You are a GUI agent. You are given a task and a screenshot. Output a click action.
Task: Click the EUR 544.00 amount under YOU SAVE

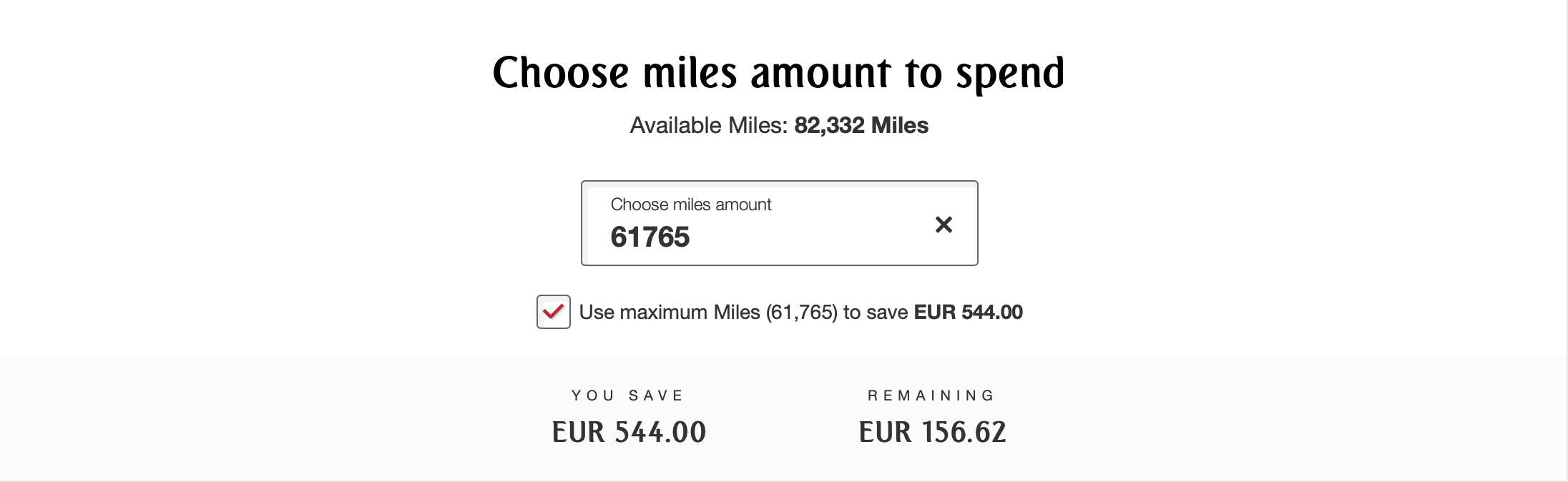629,432
